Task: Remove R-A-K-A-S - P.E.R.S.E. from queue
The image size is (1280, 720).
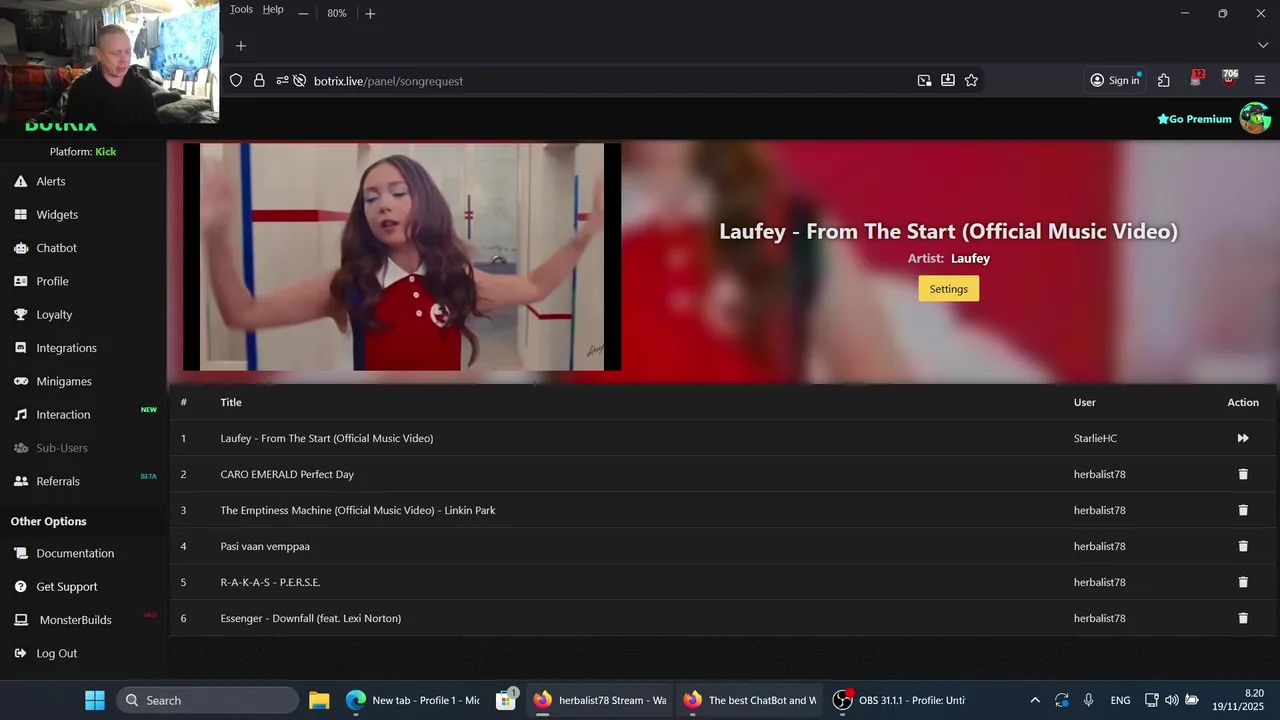Action: [1243, 582]
